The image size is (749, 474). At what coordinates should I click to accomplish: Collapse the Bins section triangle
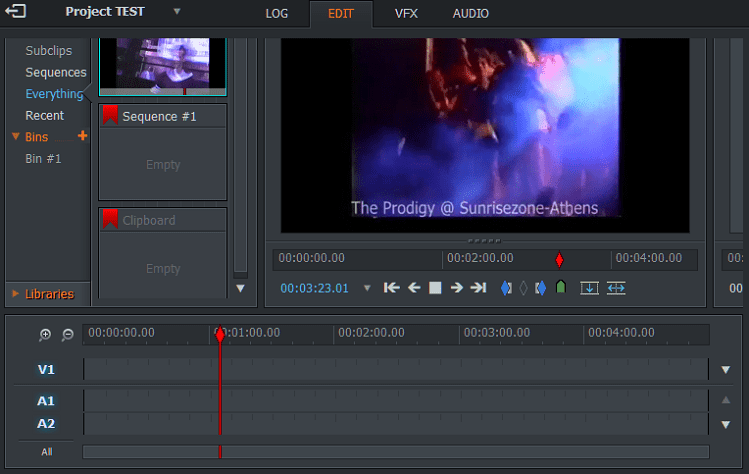[16, 137]
